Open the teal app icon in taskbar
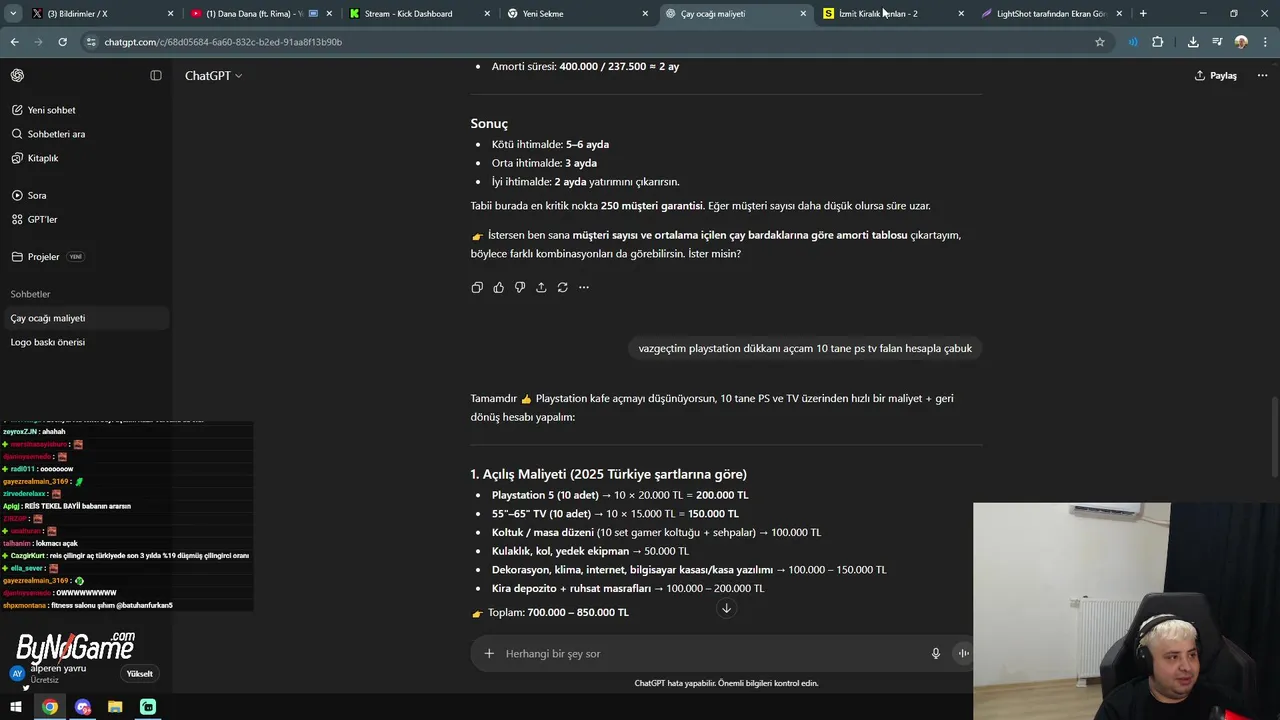Image resolution: width=1280 pixels, height=720 pixels. [148, 707]
